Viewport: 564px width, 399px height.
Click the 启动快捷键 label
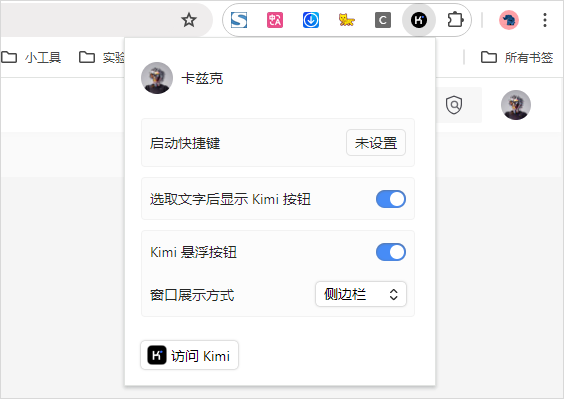(x=185, y=143)
